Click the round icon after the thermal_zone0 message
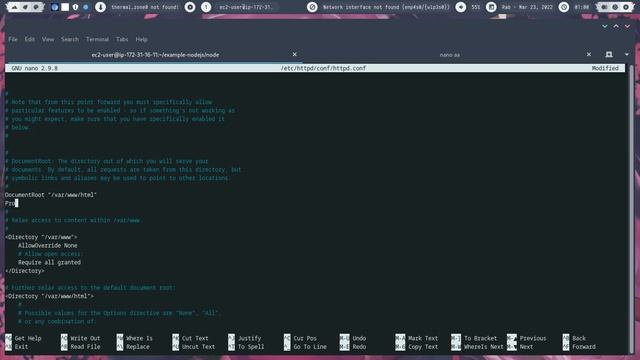 tap(190, 7)
